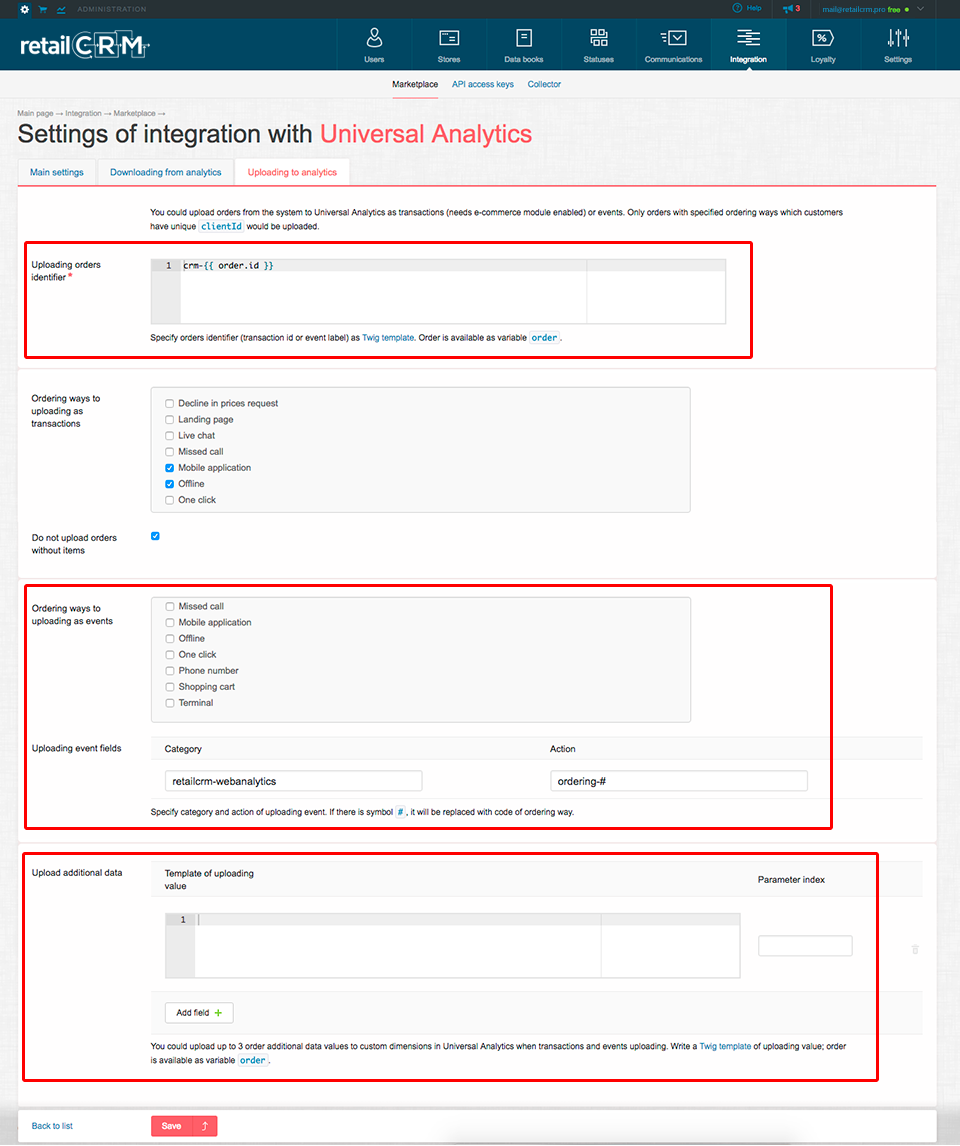Check Decline in prices request for transactions

pos(169,403)
